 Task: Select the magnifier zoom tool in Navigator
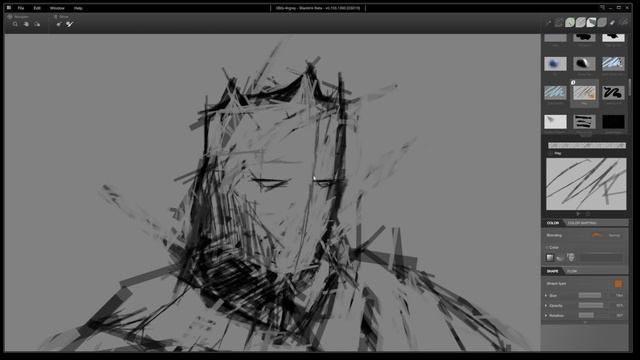15,24
